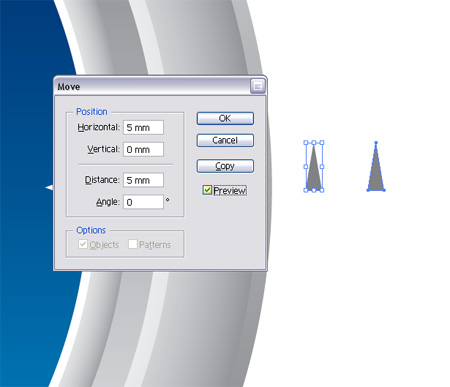Click the small white arrow on blue area

pyautogui.click(x=49, y=188)
